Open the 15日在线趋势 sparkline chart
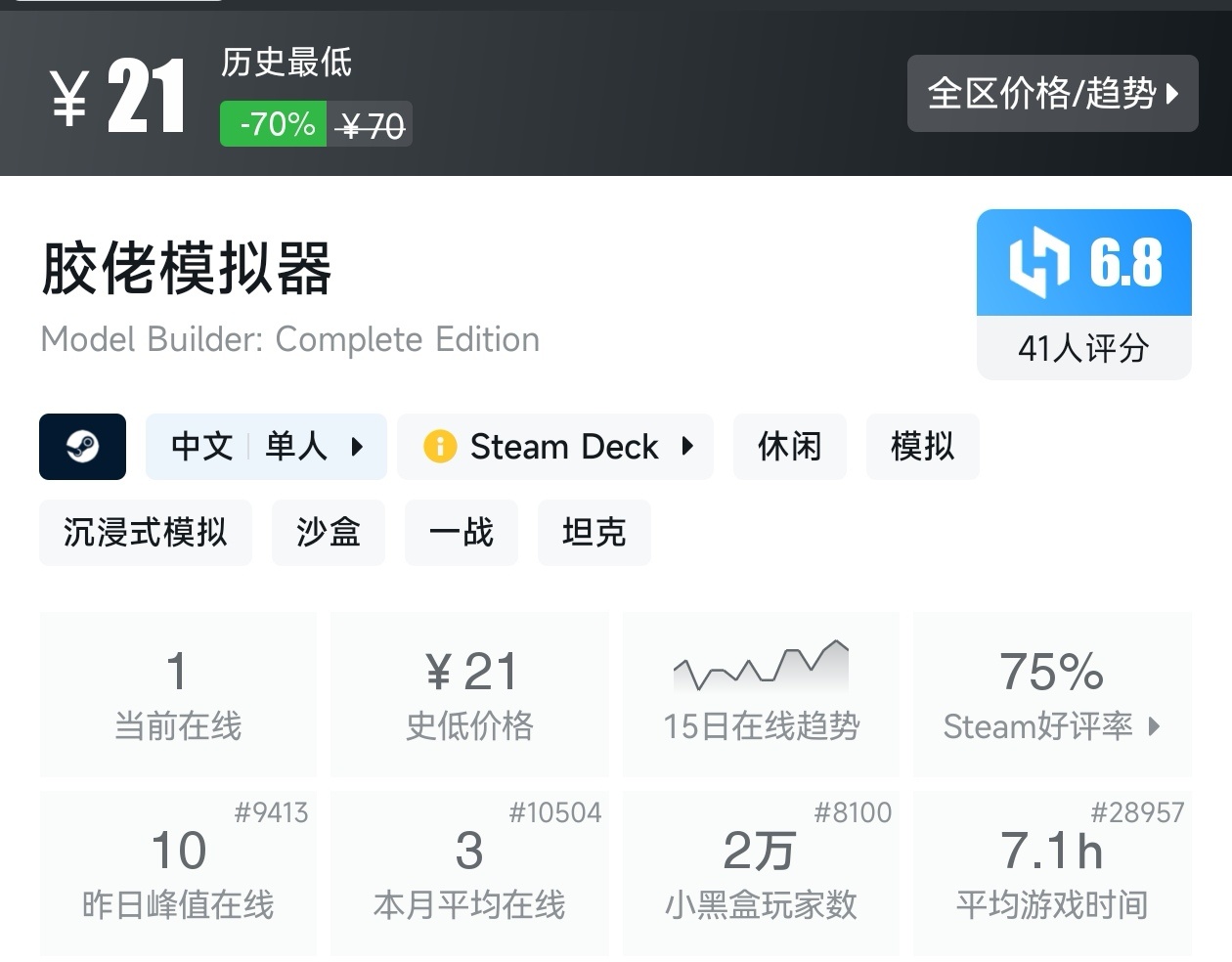Image resolution: width=1232 pixels, height=962 pixels. coord(761,668)
